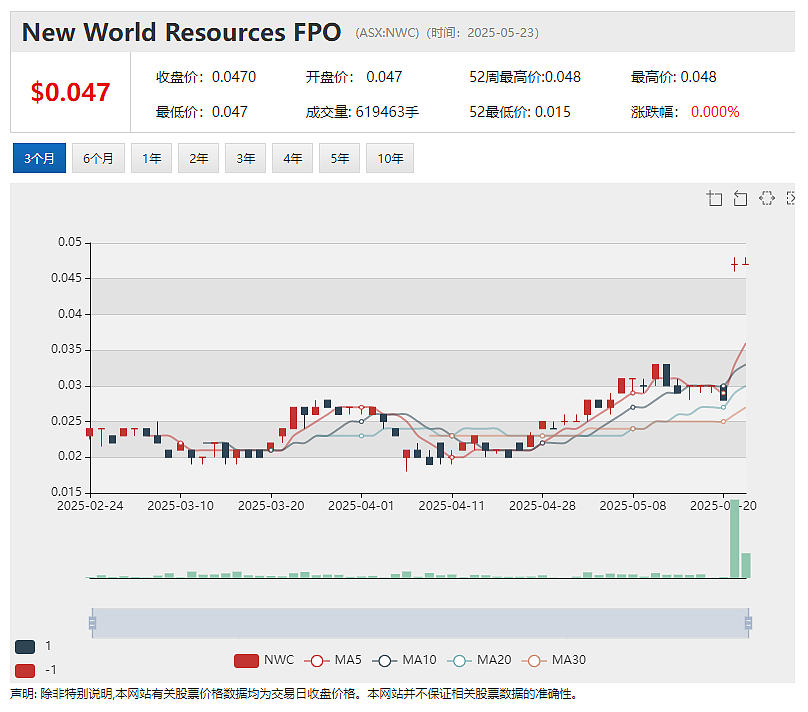This screenshot has width=808, height=712.
Task: Click the 成交量: 619463手 value
Action: tap(362, 112)
